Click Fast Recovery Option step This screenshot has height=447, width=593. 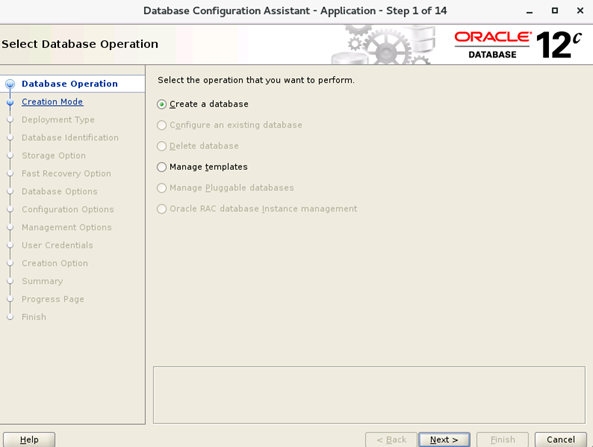tap(66, 174)
